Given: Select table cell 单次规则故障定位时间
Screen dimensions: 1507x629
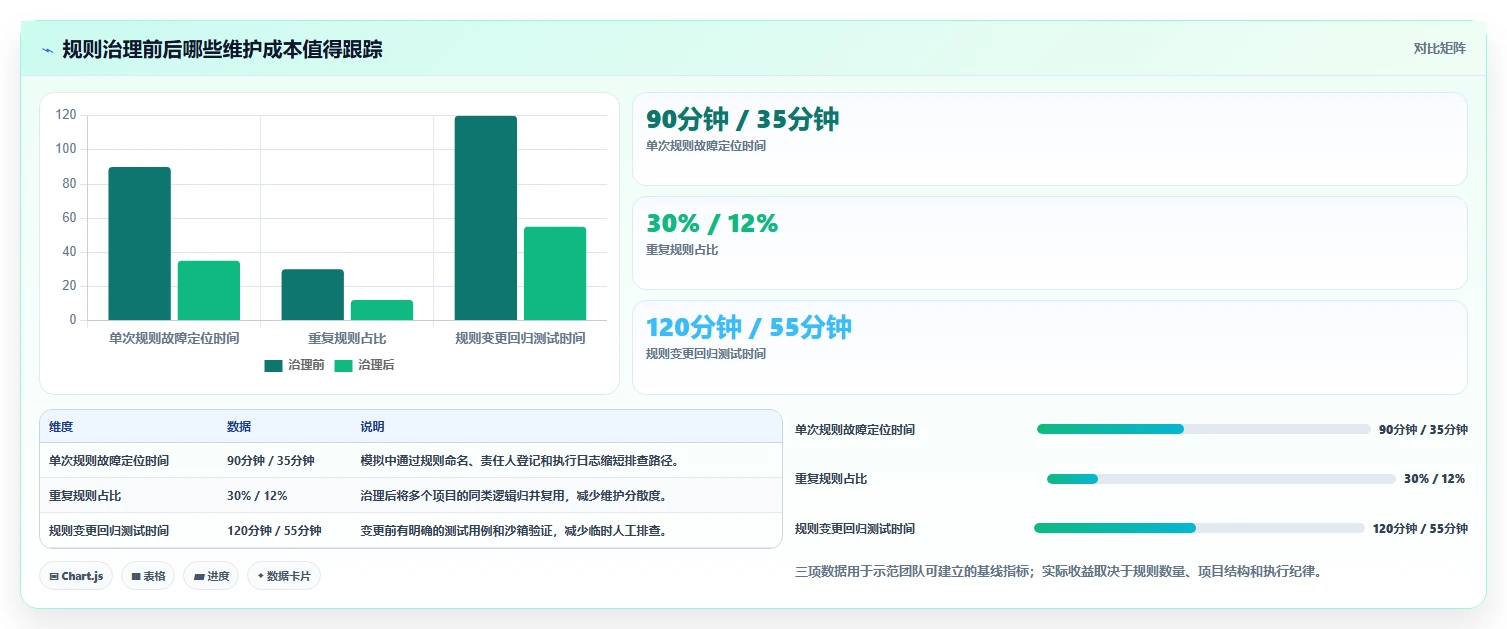Looking at the screenshot, I should click(x=109, y=461).
